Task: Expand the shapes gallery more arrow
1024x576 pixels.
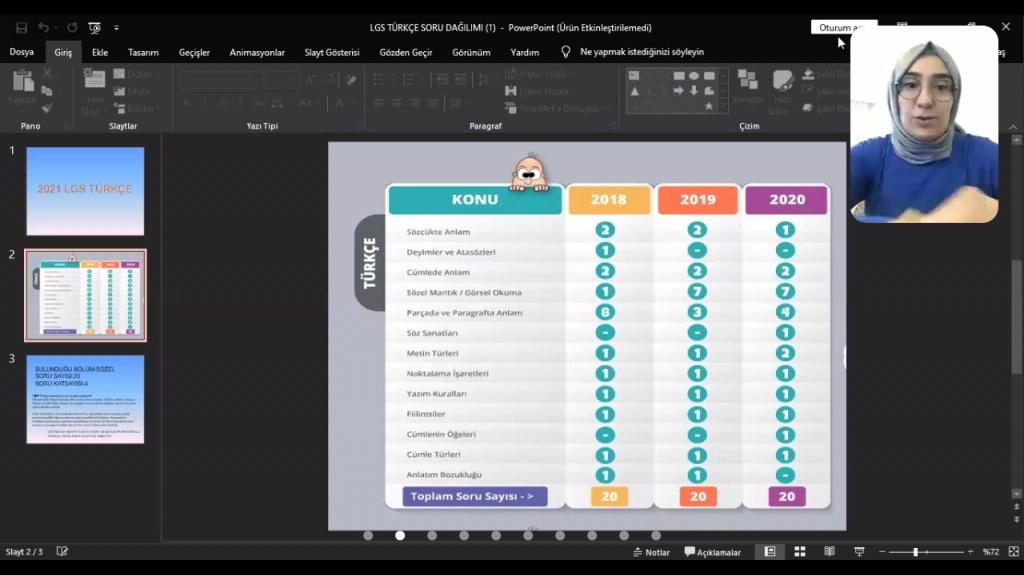Action: 724,106
